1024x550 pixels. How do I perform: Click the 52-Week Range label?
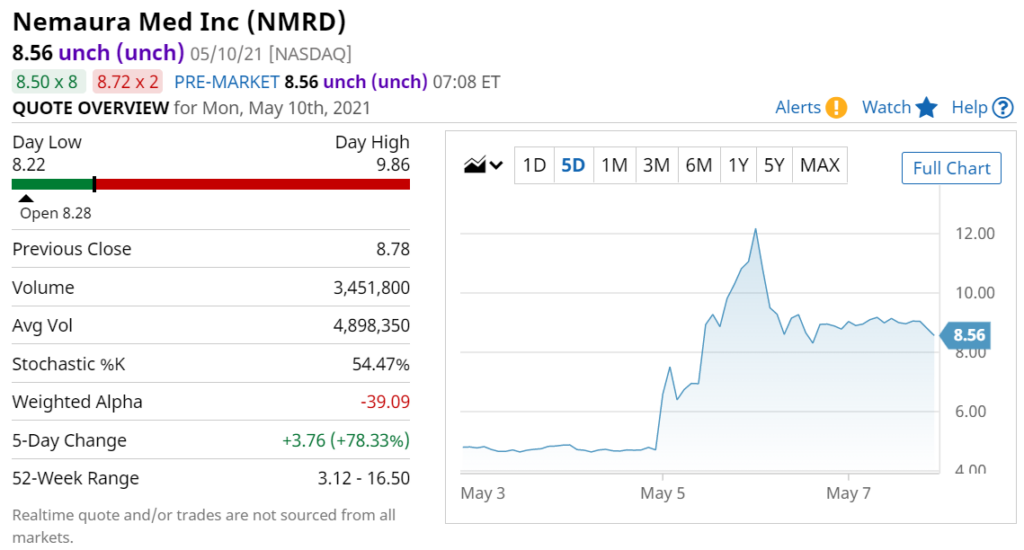coord(76,479)
